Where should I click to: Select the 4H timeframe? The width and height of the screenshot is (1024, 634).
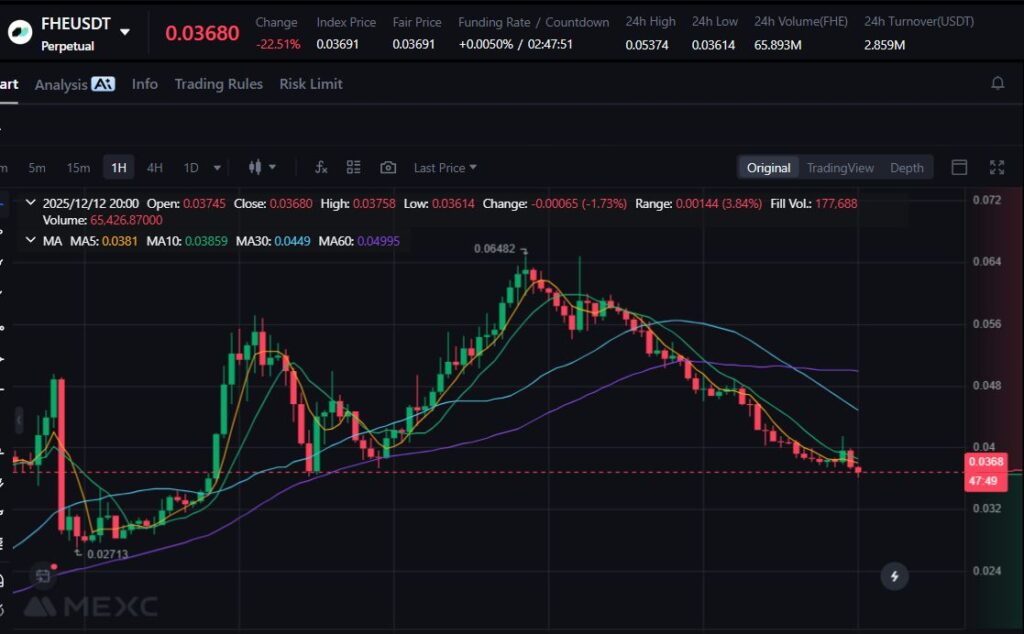click(x=155, y=168)
